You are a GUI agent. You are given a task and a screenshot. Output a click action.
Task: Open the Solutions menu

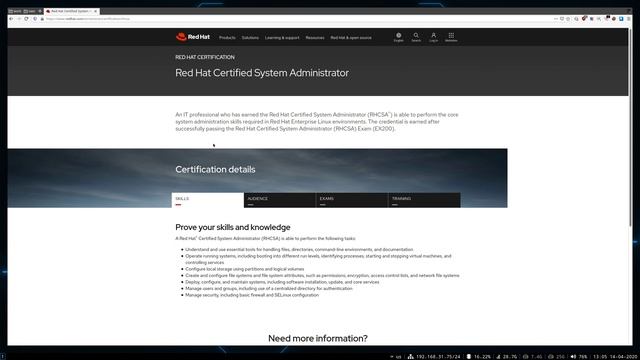tap(250, 38)
